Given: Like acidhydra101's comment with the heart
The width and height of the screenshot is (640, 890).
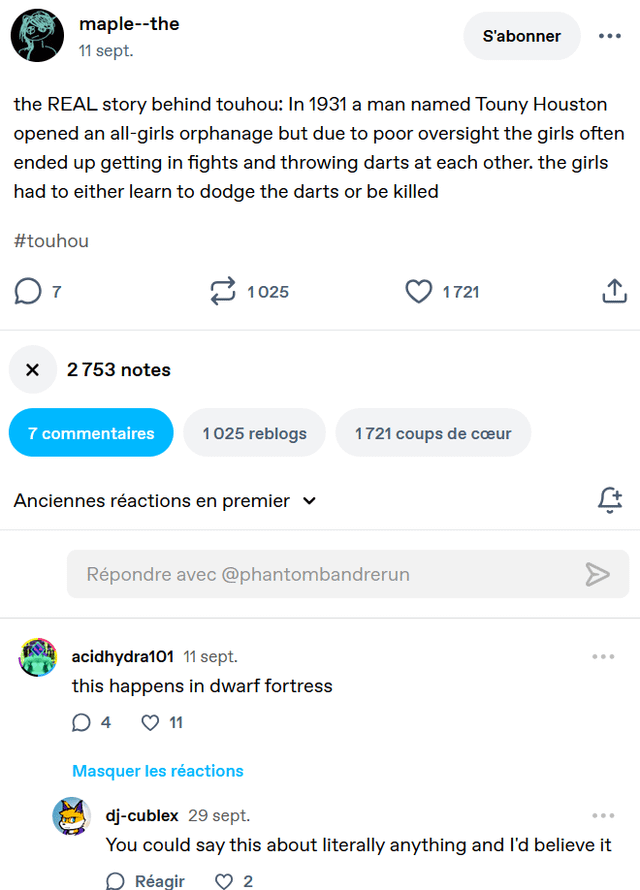Looking at the screenshot, I should (150, 722).
